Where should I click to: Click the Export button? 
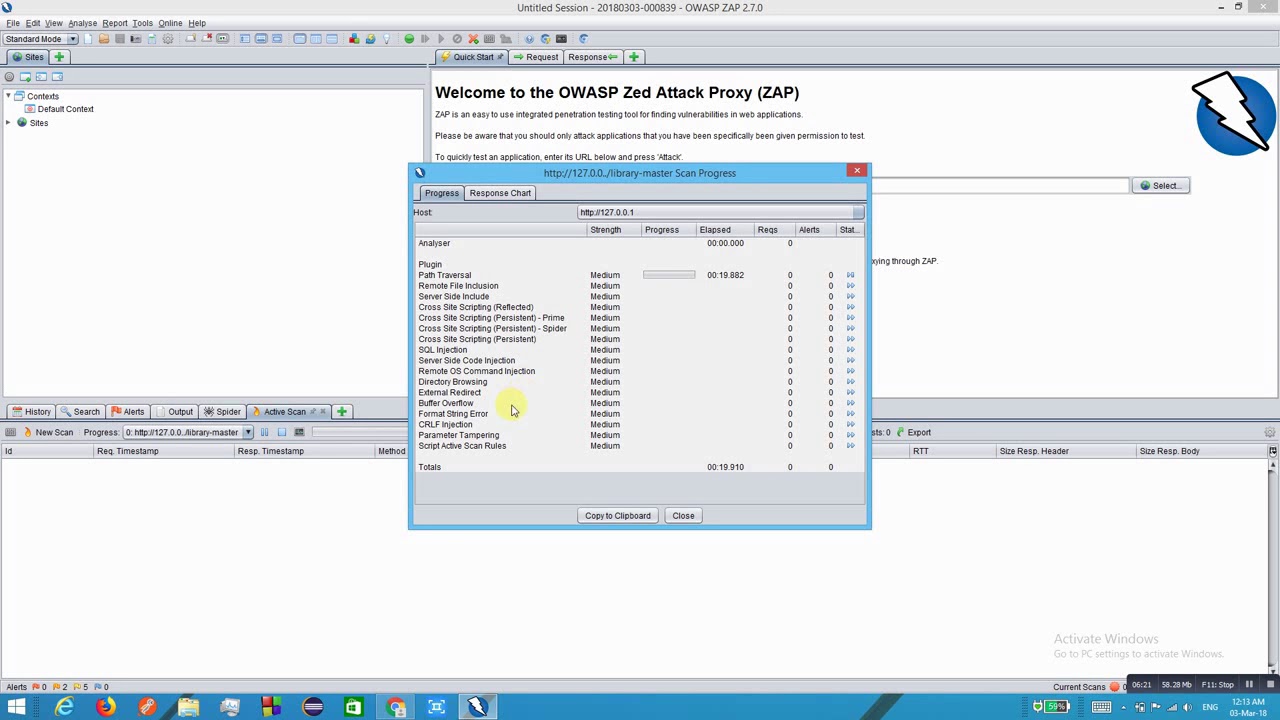click(913, 432)
